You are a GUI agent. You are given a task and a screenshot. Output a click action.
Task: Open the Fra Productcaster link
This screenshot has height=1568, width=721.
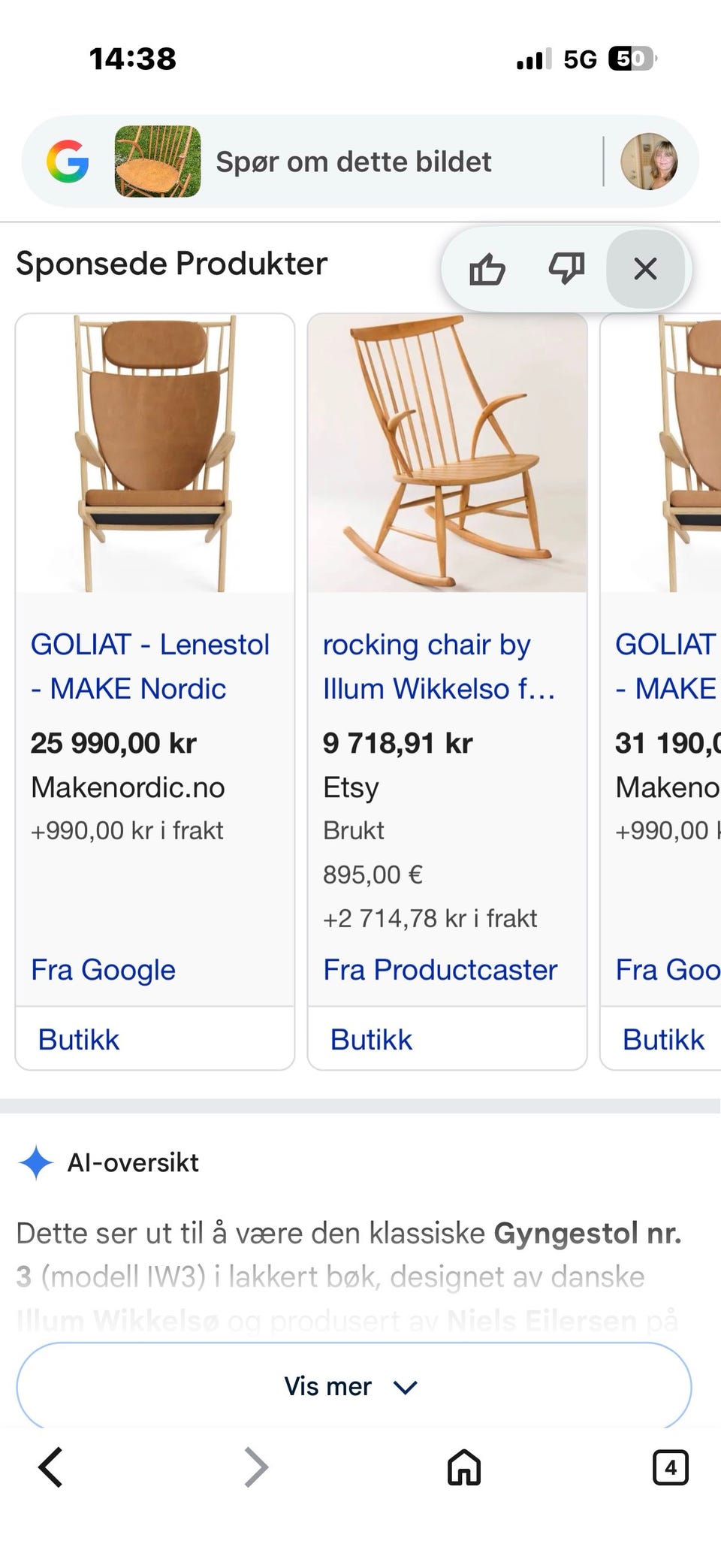coord(440,970)
